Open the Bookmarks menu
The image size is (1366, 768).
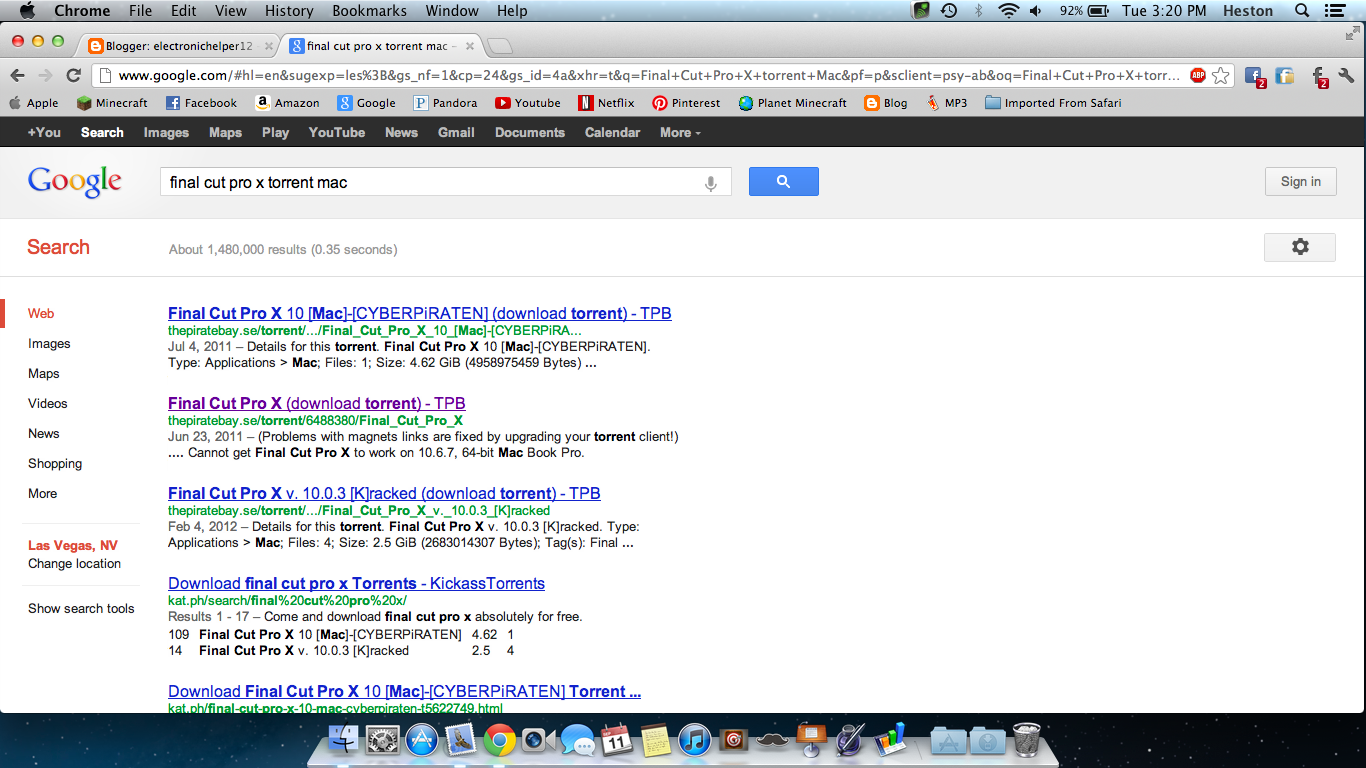tap(369, 11)
